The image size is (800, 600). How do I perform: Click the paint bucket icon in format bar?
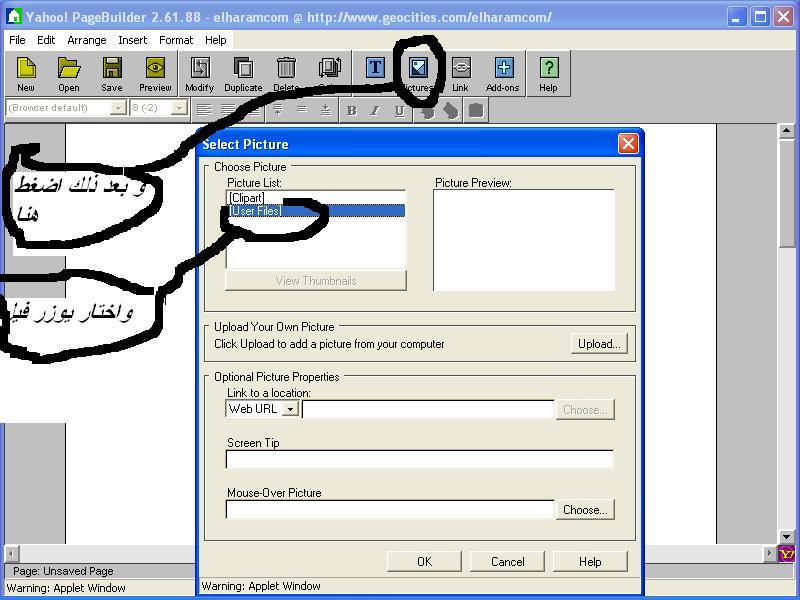click(x=451, y=110)
